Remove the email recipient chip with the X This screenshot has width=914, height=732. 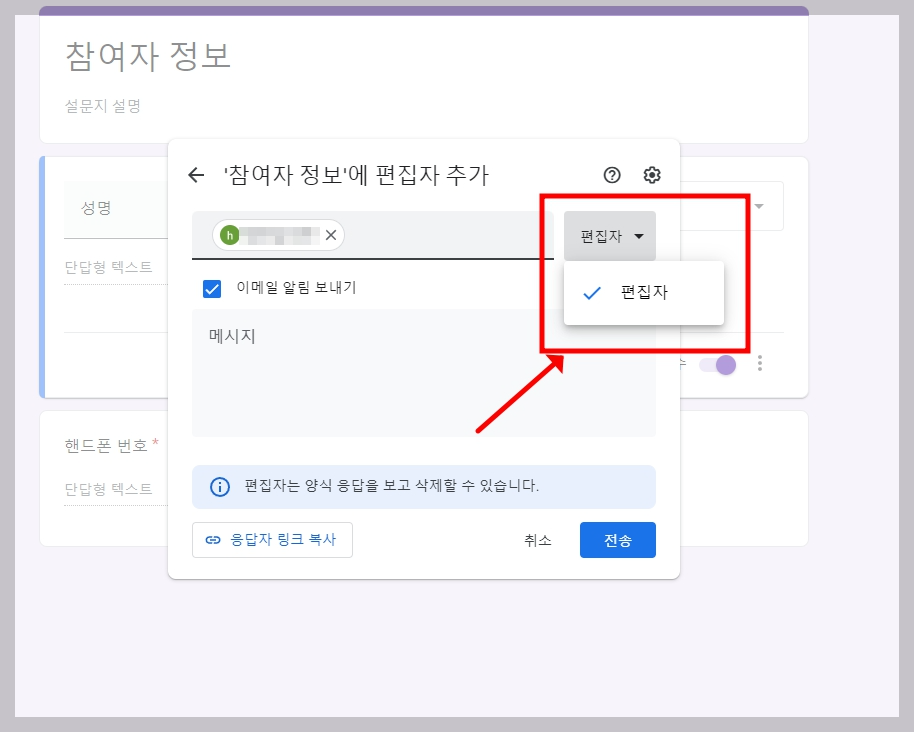331,235
